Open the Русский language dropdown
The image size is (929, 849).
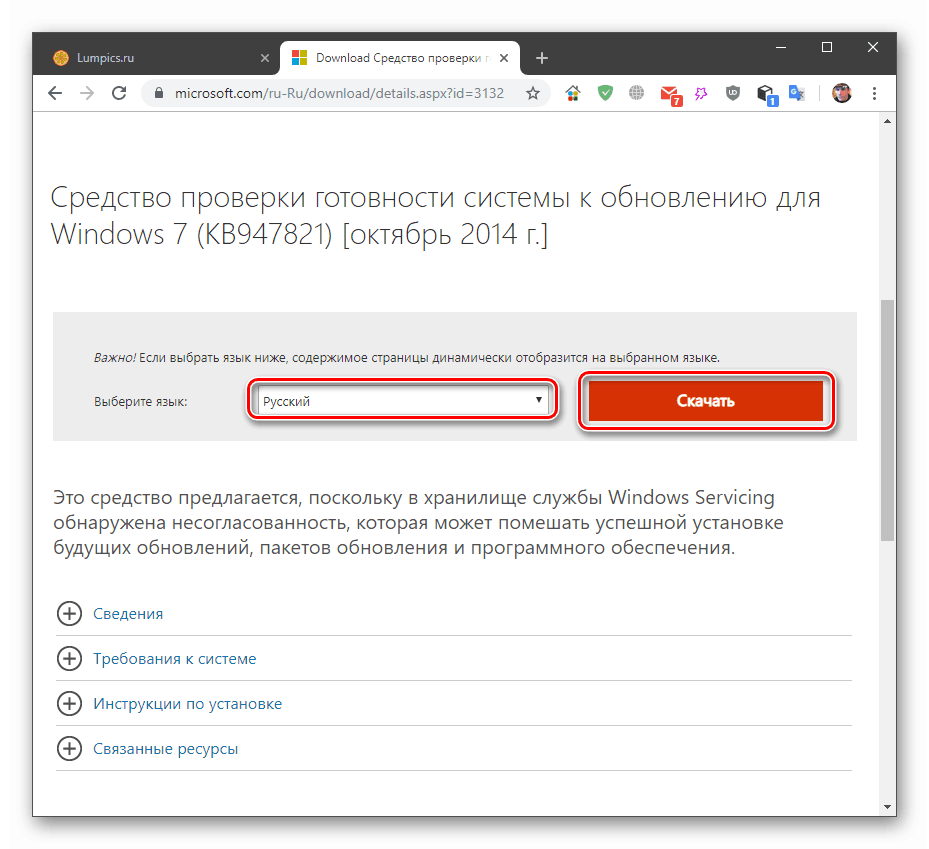[x=403, y=401]
